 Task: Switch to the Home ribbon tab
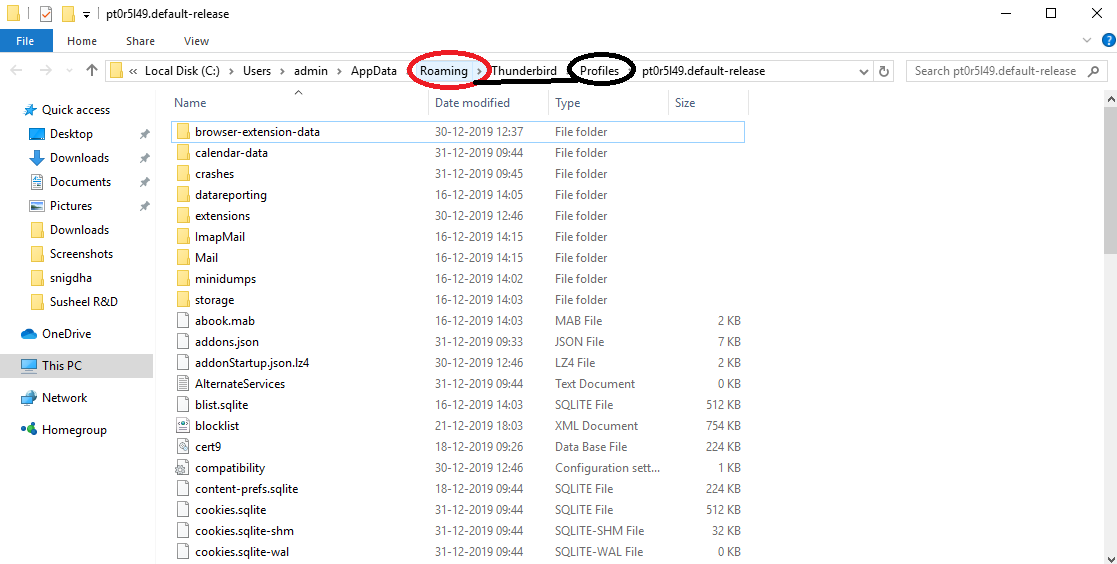(x=82, y=41)
